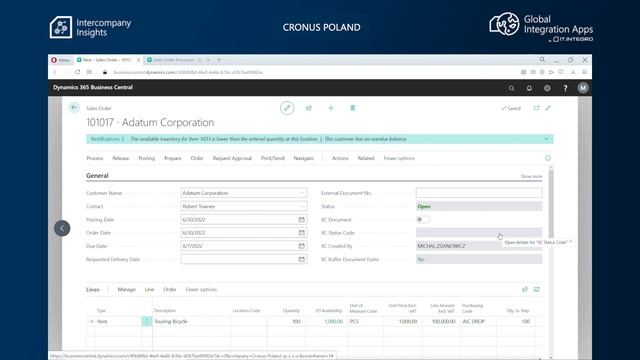Screen dimensions: 640x360
Task: Click the share icon in Lines section
Action: tap(525, 289)
